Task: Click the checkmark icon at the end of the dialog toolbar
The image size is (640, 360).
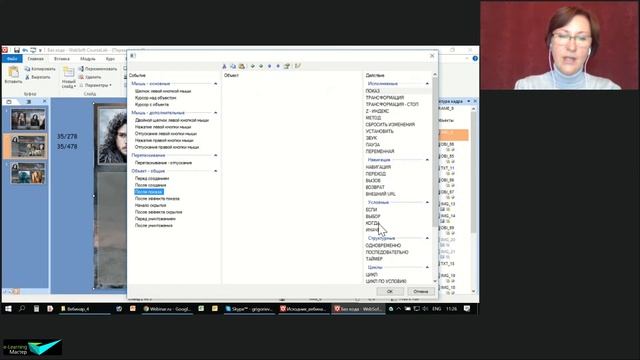Action: click(298, 66)
